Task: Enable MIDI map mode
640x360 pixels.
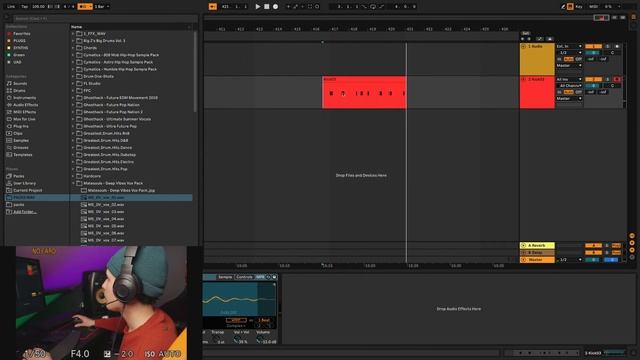Action: (593, 7)
